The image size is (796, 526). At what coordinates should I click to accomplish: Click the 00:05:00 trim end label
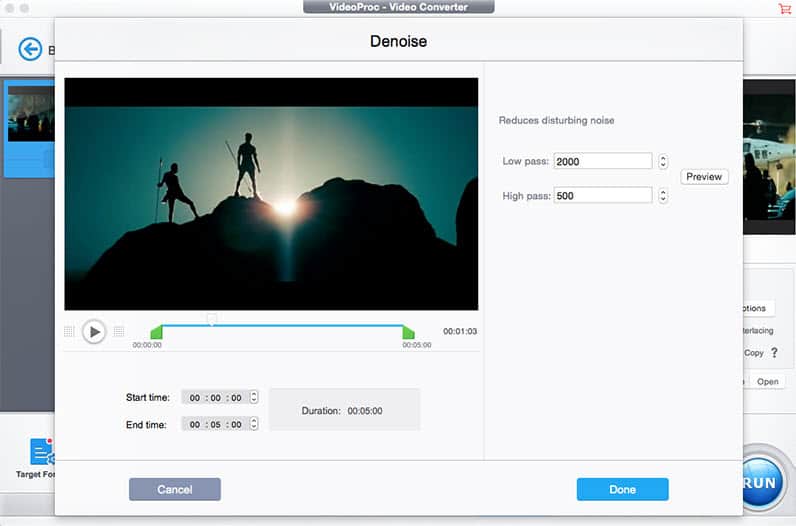point(417,345)
